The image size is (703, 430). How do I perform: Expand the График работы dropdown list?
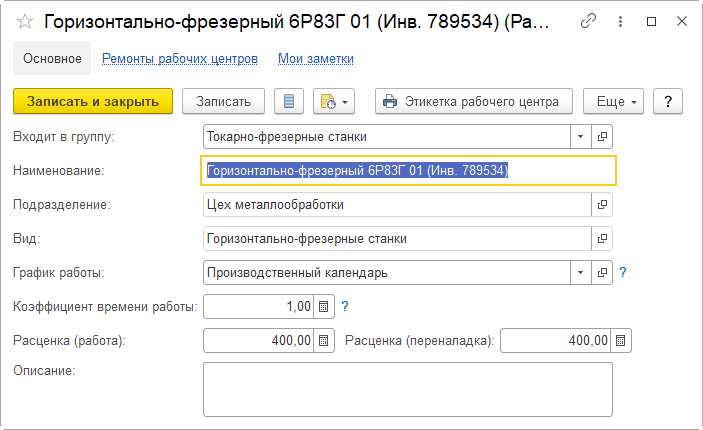[581, 273]
